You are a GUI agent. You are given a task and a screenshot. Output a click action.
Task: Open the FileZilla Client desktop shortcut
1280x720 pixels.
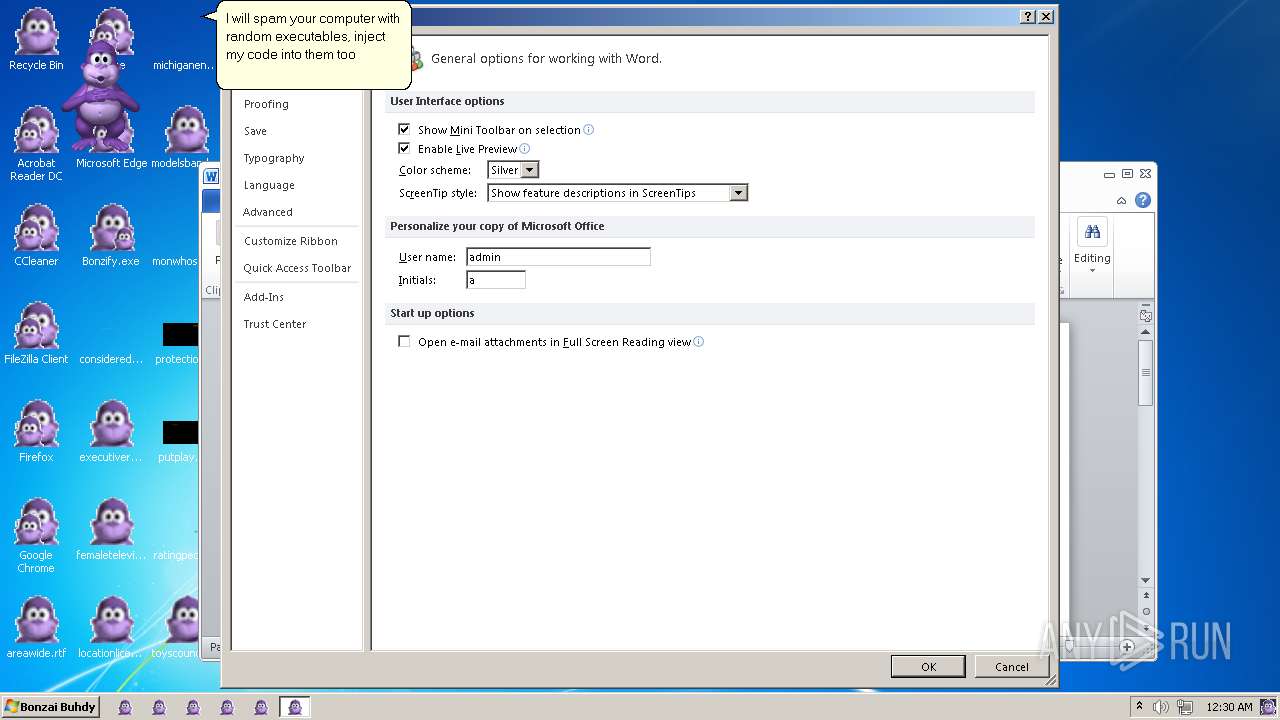click(x=36, y=334)
